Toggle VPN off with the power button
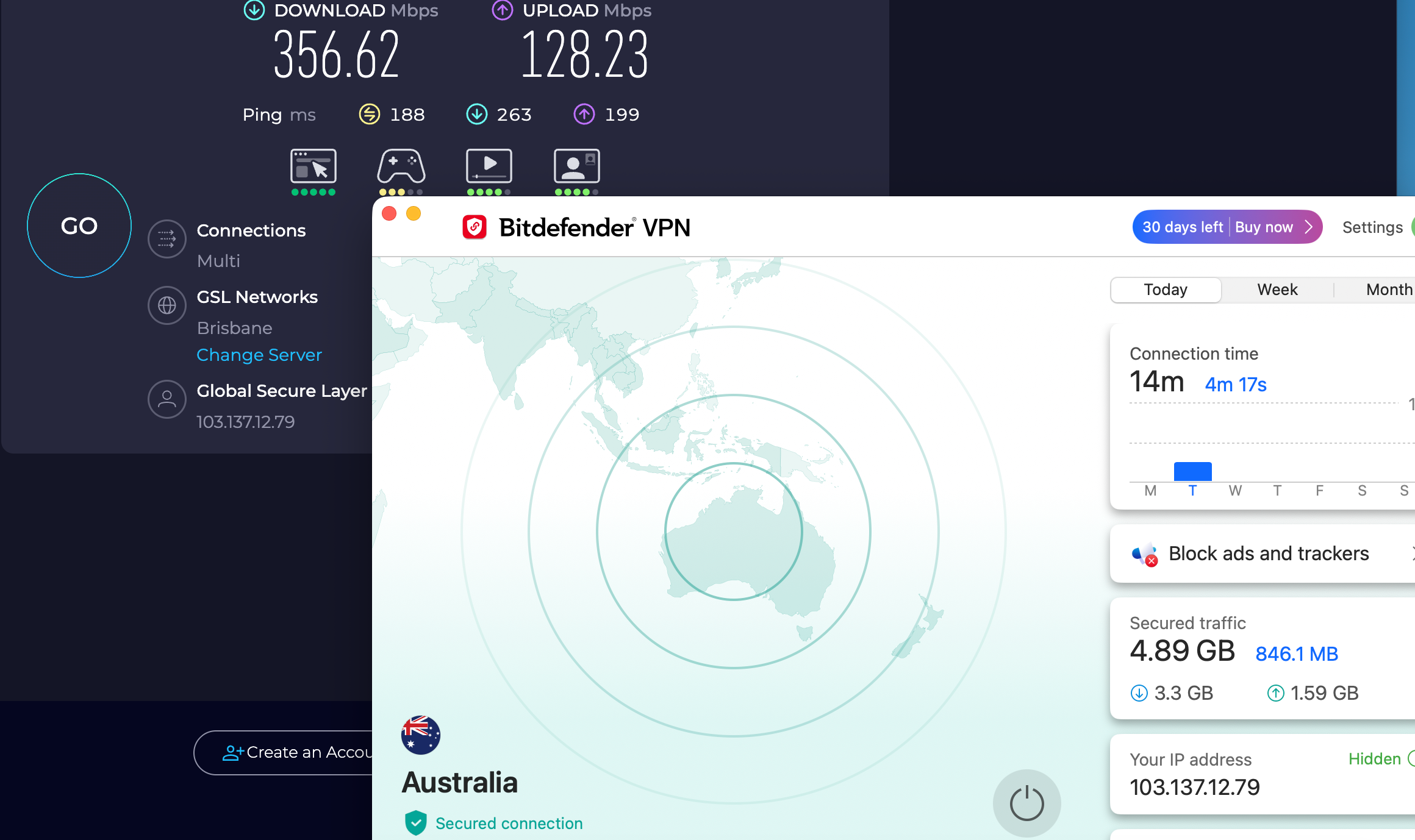 pos(1026,803)
